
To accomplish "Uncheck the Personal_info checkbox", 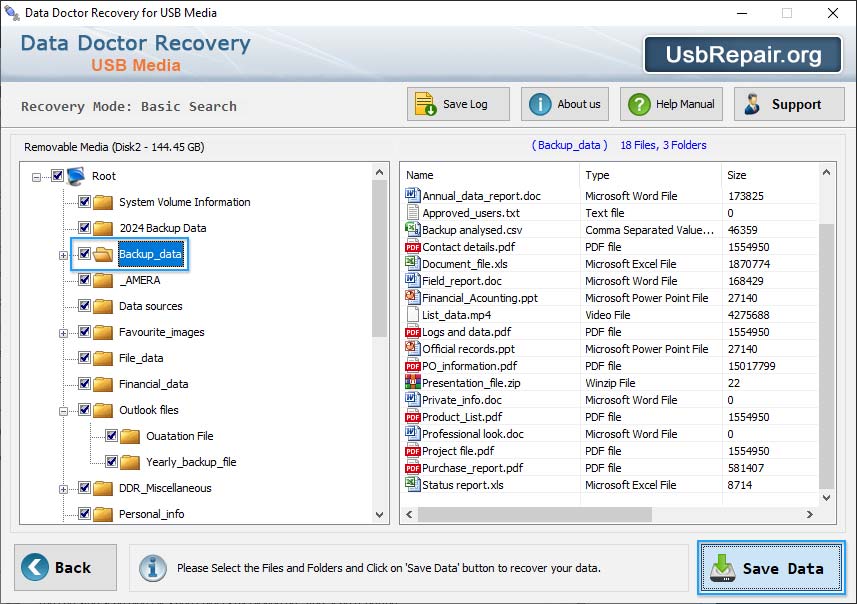I will (x=84, y=513).
